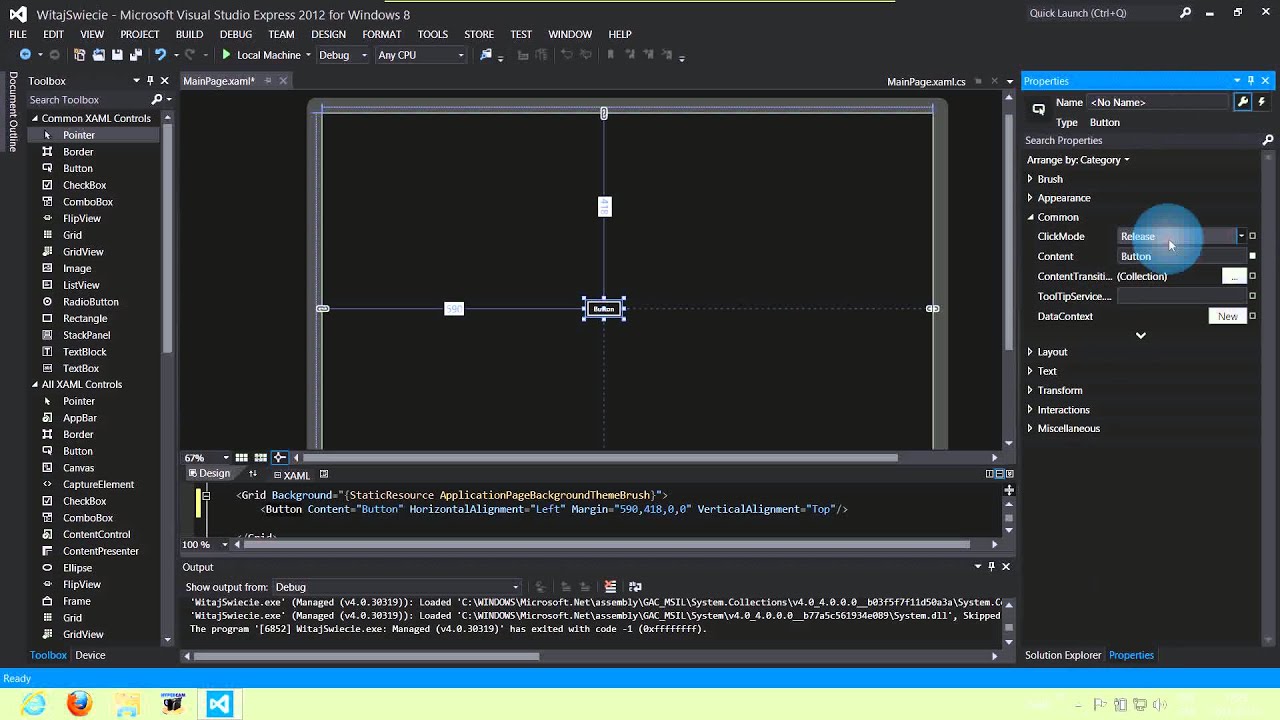The image size is (1280, 720).
Task: Open Internet Explorer from the taskbar
Action: pyautogui.click(x=33, y=704)
